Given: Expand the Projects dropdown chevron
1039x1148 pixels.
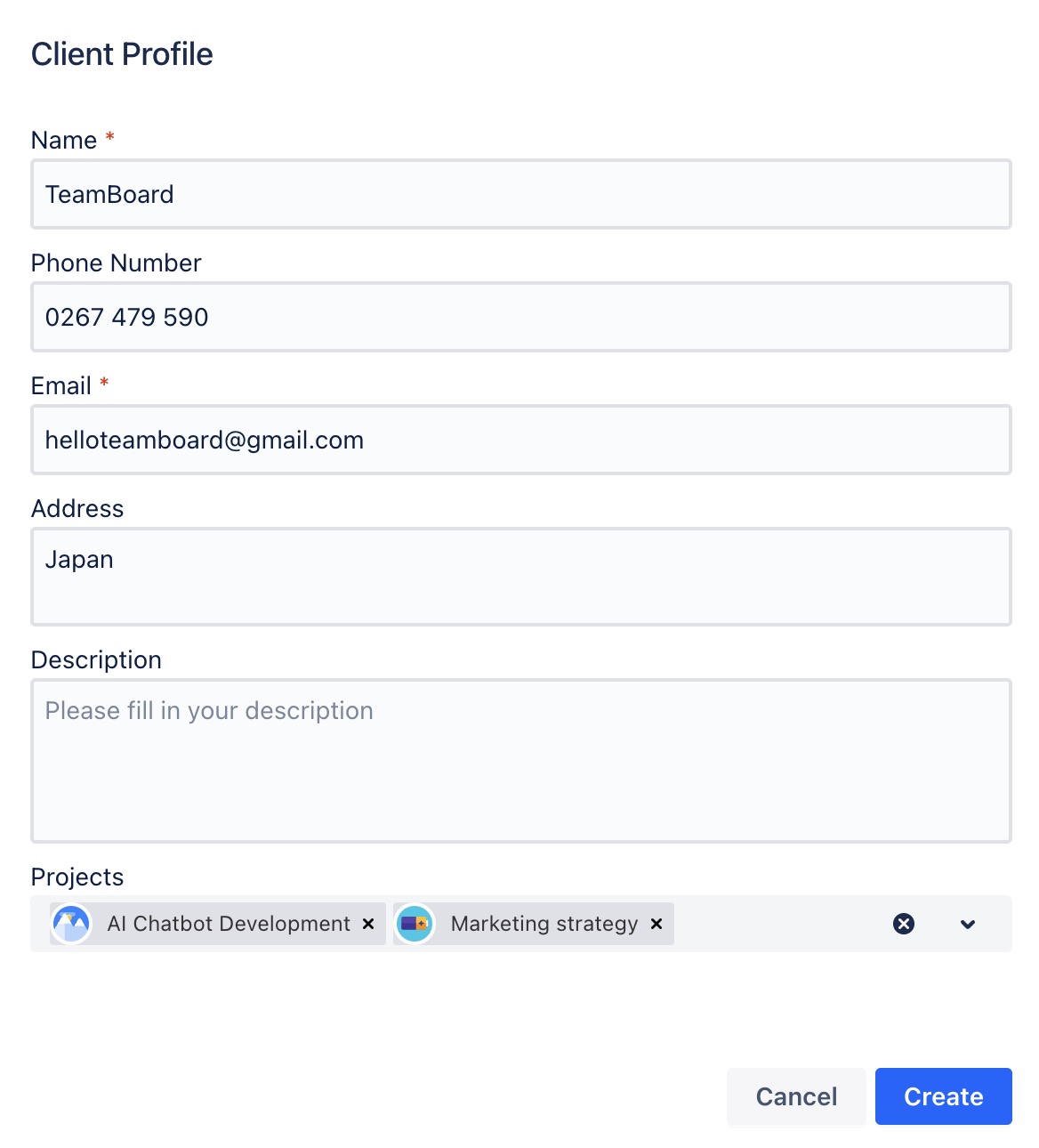Looking at the screenshot, I should [x=968, y=924].
